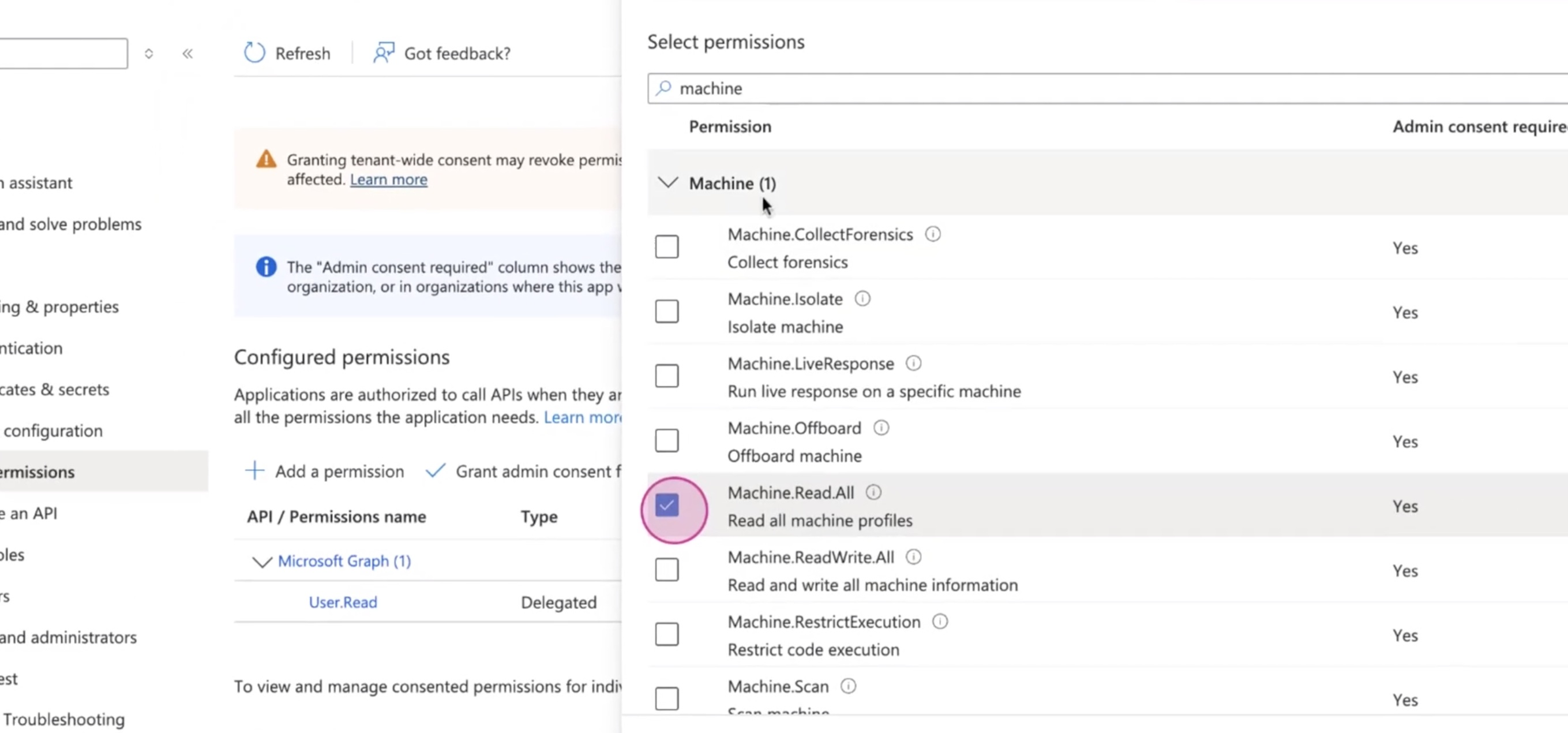Open the Got feedback? person icon
Viewport: 1568px width, 733px height.
(x=384, y=53)
